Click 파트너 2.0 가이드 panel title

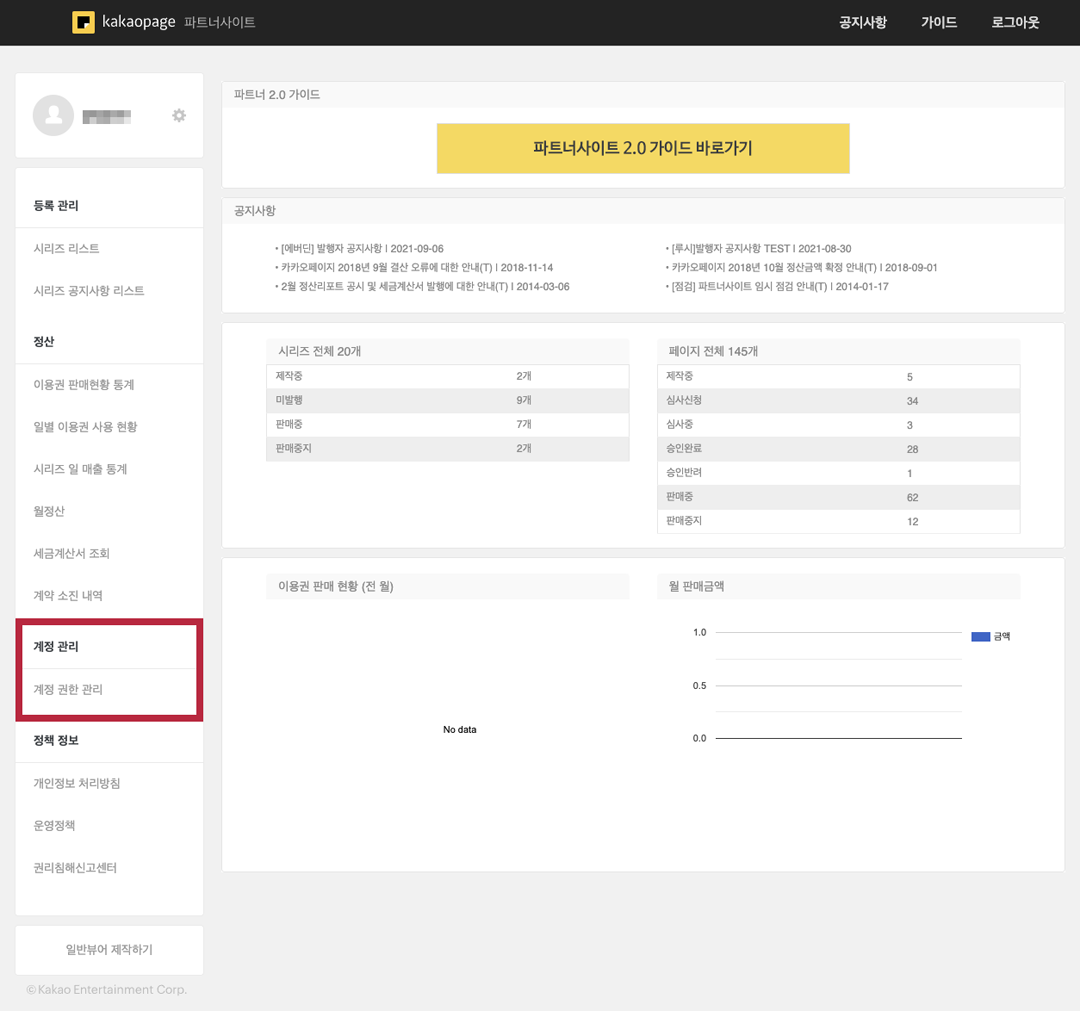coord(277,94)
